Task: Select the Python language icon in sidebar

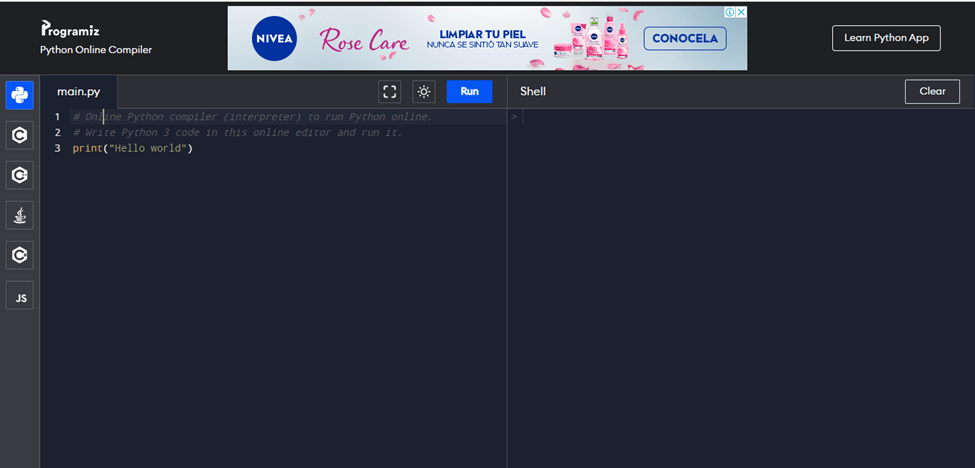Action: tap(19, 95)
